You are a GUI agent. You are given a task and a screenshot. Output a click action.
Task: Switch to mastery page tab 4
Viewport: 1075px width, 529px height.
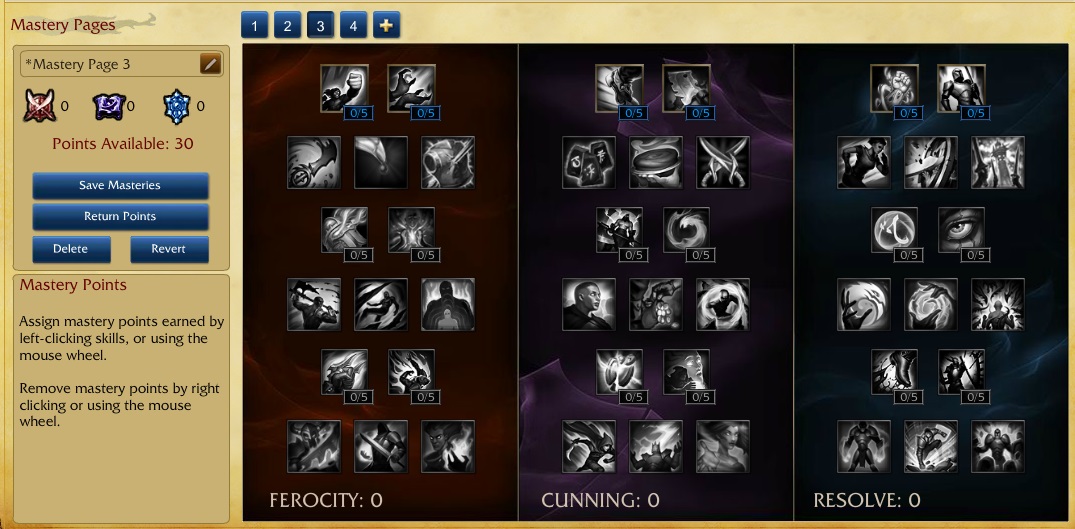pos(353,25)
